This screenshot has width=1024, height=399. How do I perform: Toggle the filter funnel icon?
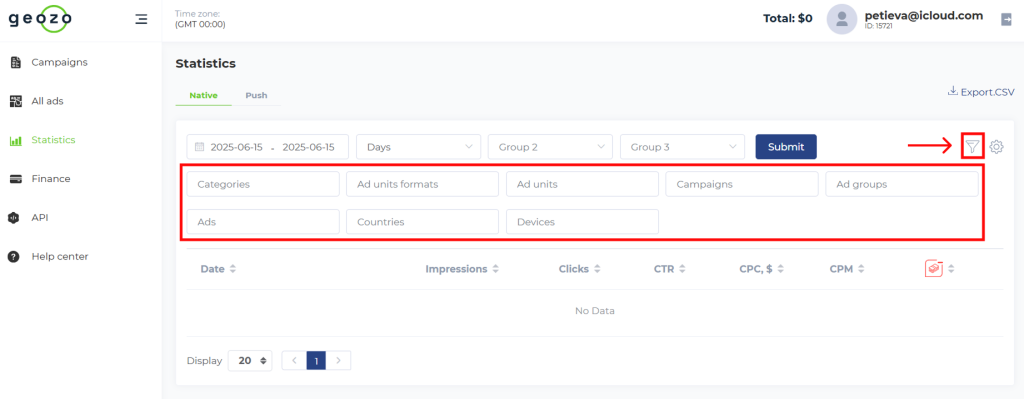tap(972, 147)
